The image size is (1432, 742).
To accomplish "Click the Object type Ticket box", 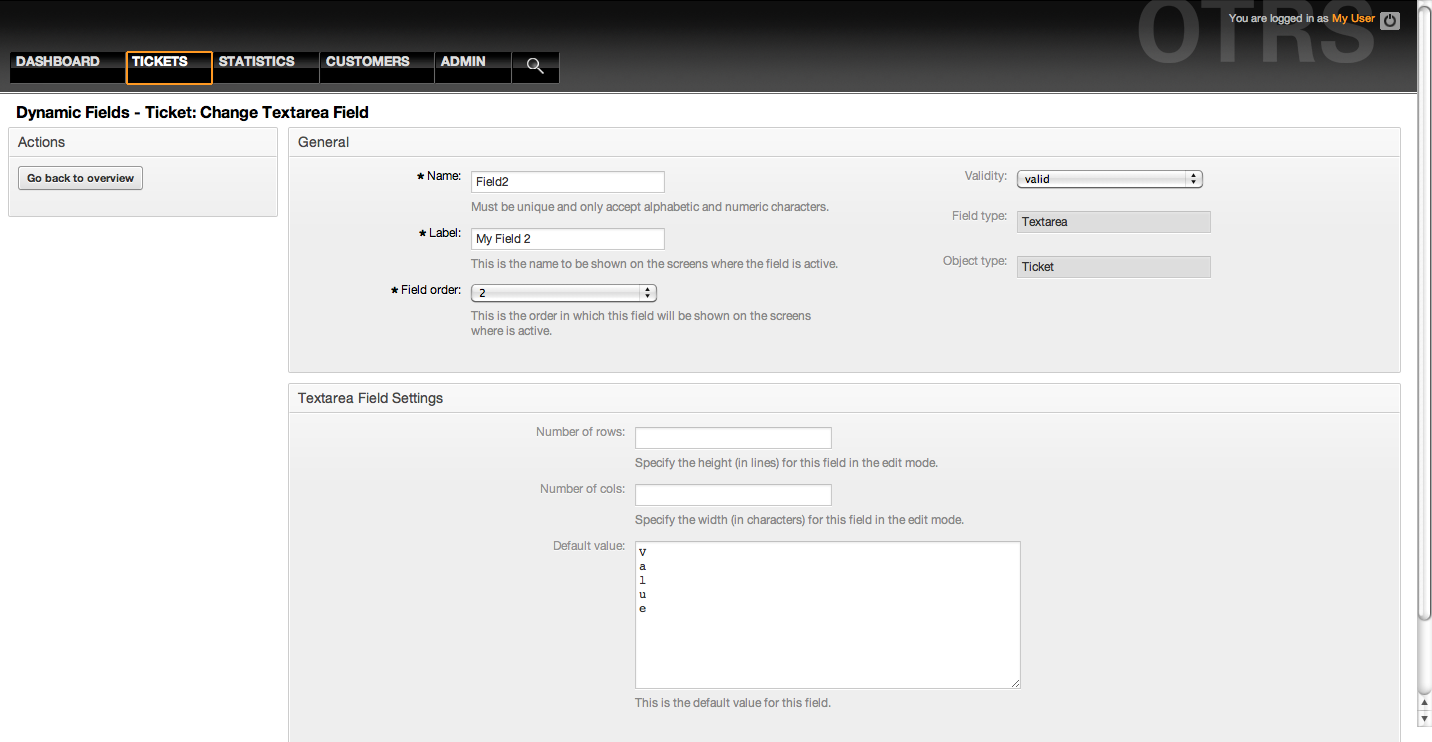I will pos(1113,267).
